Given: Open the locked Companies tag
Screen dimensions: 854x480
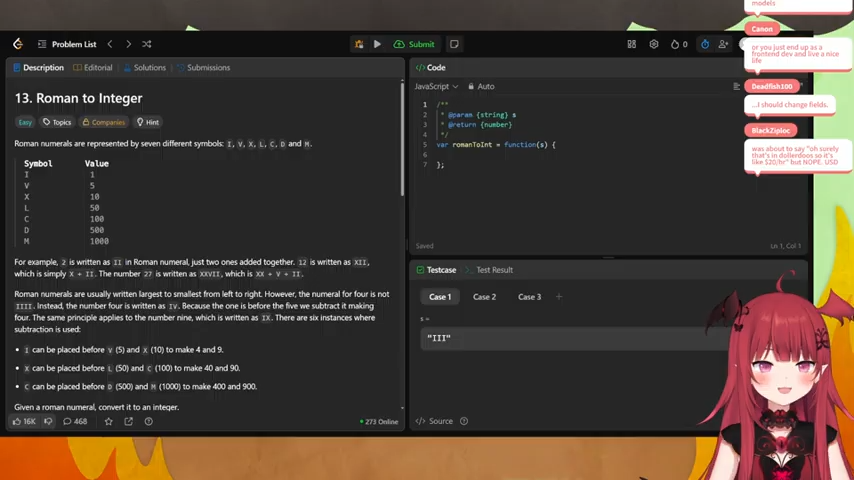Looking at the screenshot, I should [103, 122].
